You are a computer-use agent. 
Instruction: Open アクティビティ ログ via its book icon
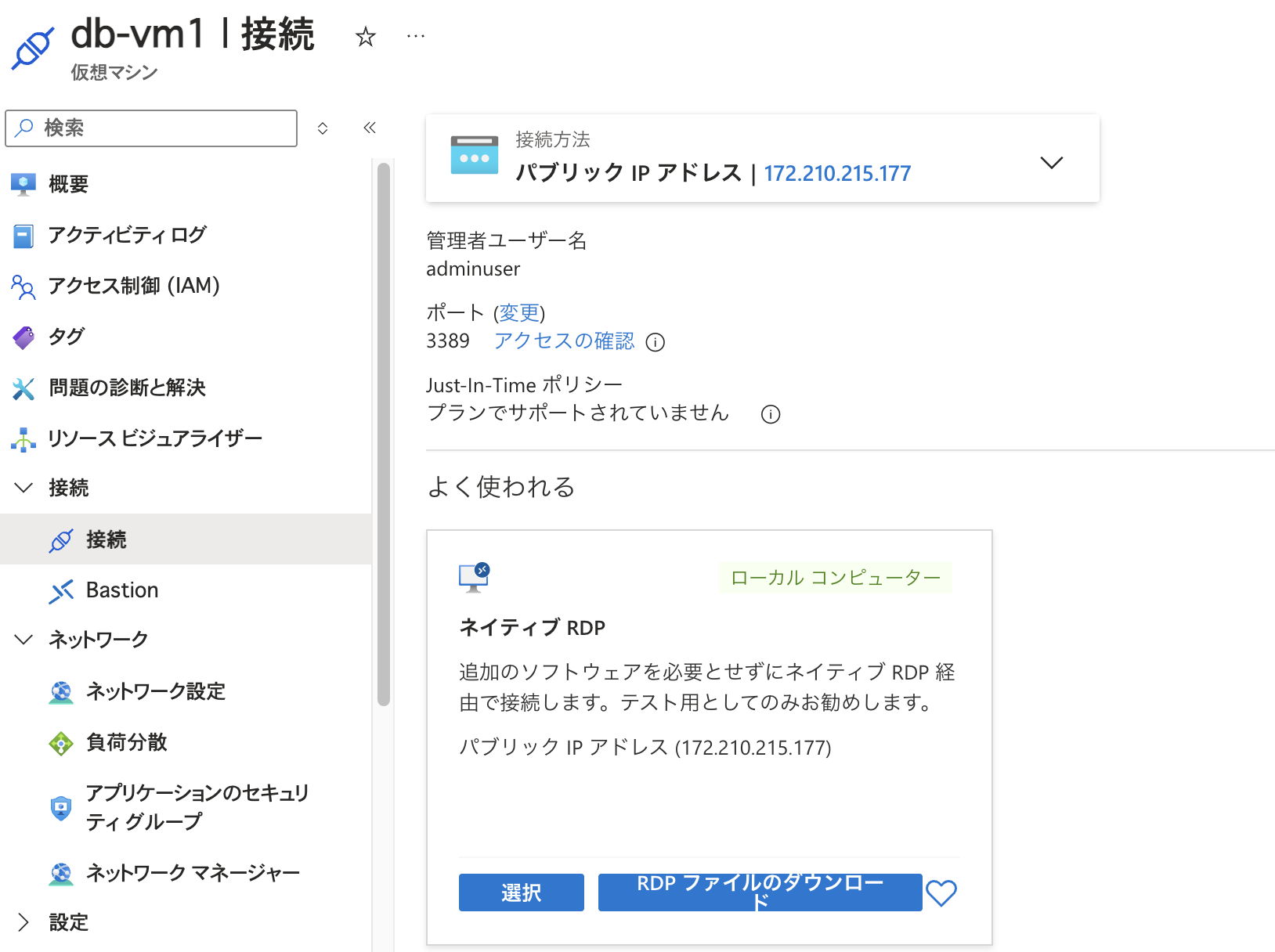pyautogui.click(x=23, y=234)
